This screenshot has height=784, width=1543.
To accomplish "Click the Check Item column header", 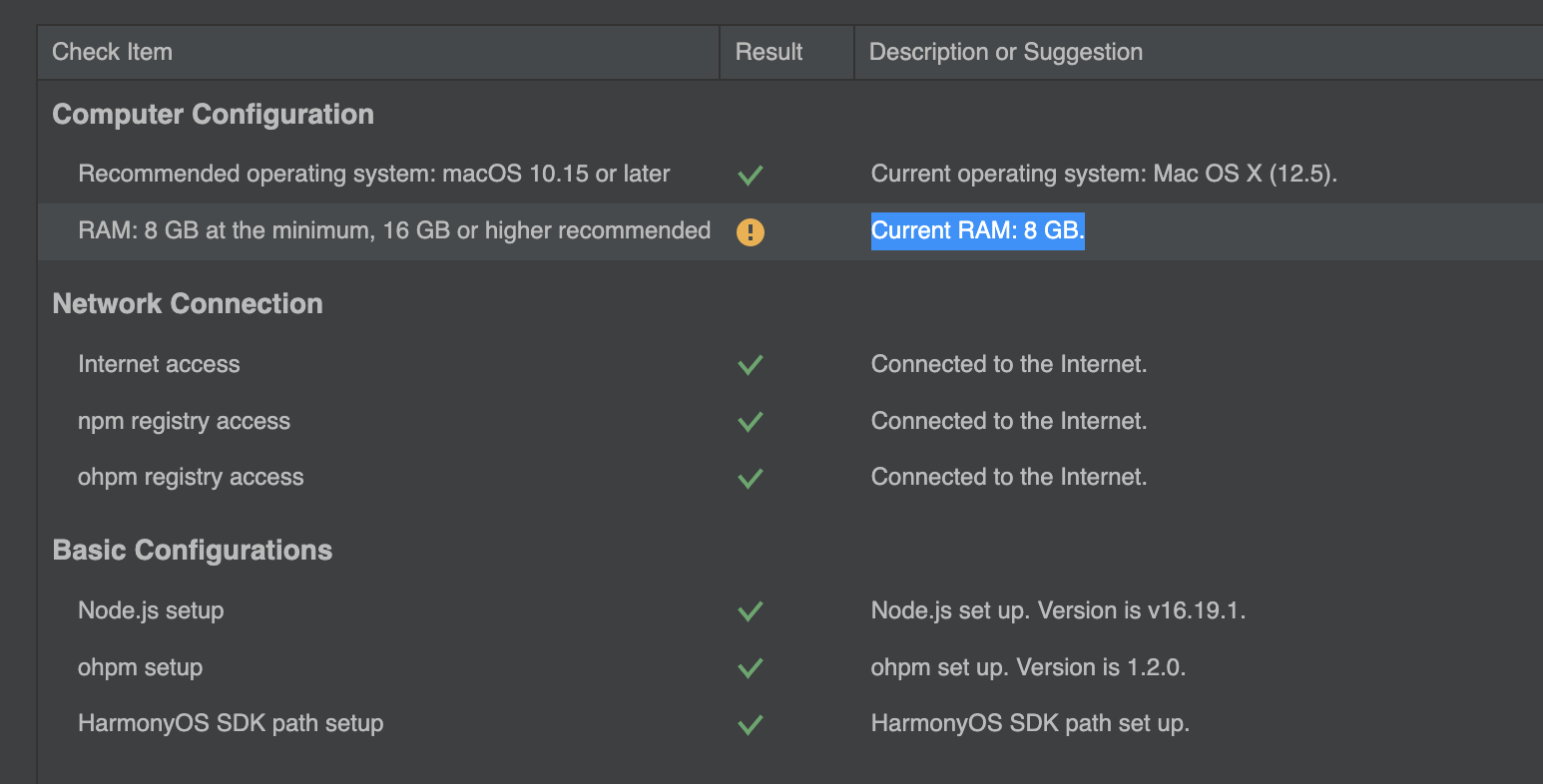I will (112, 52).
